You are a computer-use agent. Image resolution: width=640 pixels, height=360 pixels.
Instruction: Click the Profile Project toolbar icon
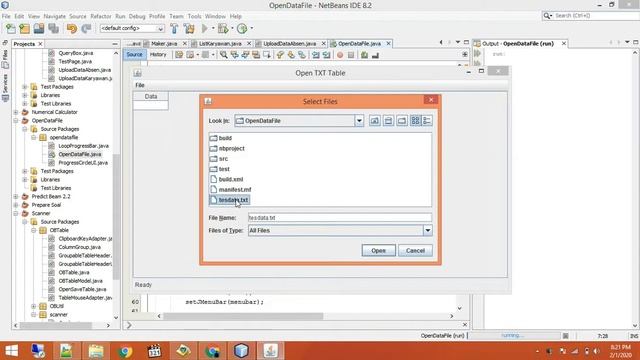(242, 29)
